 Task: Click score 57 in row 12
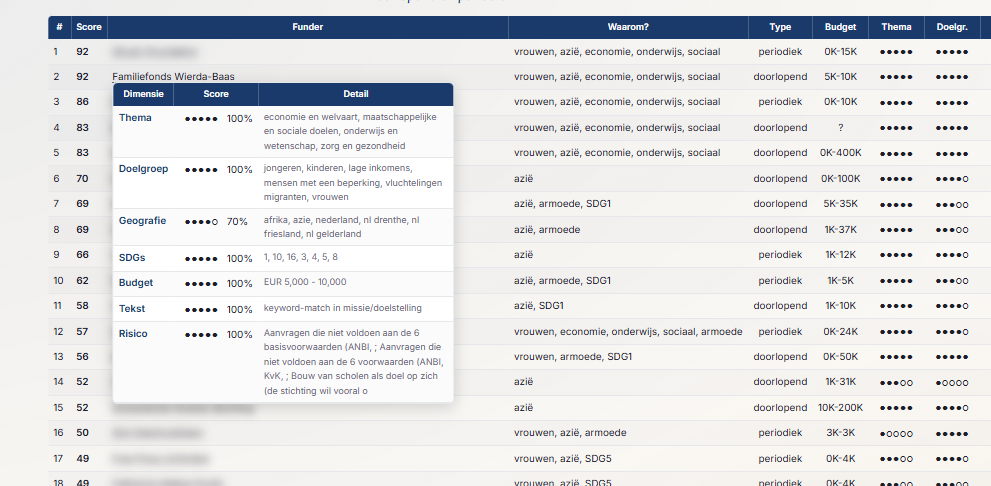pyautogui.click(x=82, y=331)
